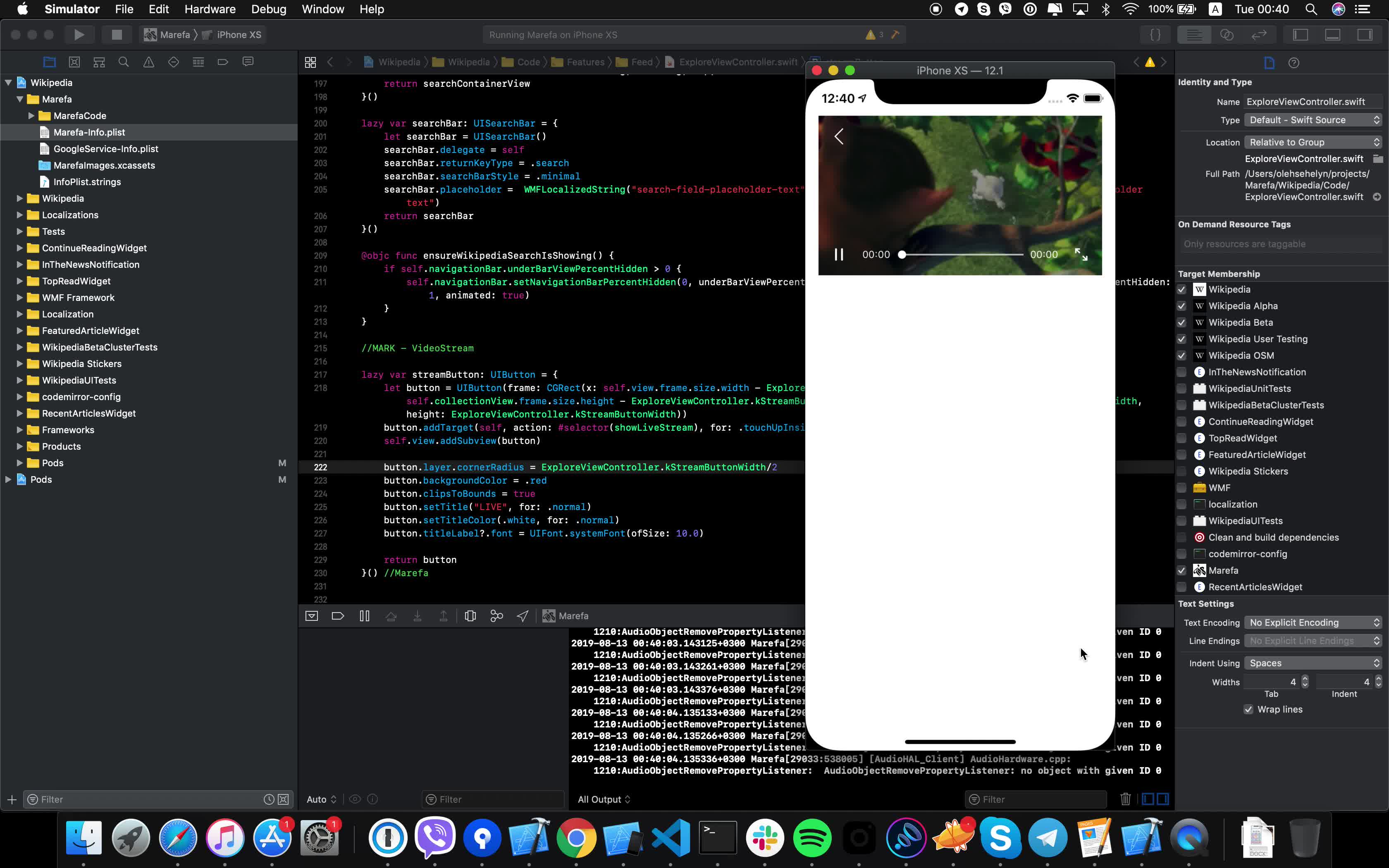This screenshot has height=868, width=1389.
Task: Open the All Output console dropdown
Action: click(604, 799)
